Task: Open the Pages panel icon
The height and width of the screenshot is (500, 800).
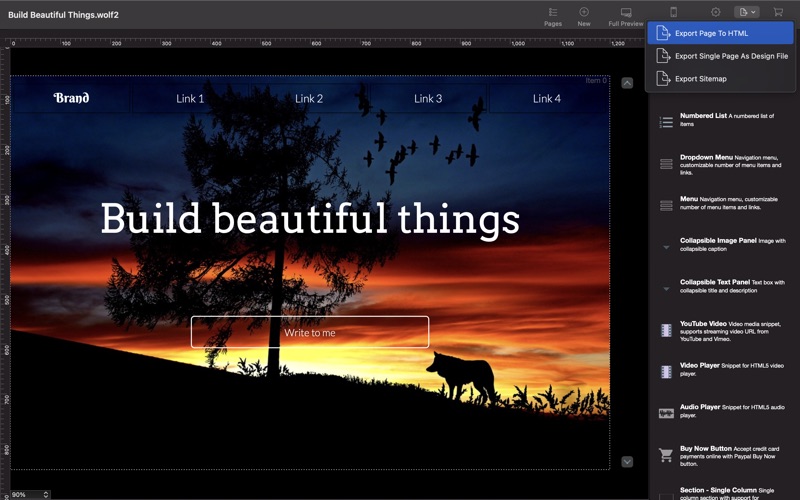Action: 553,12
